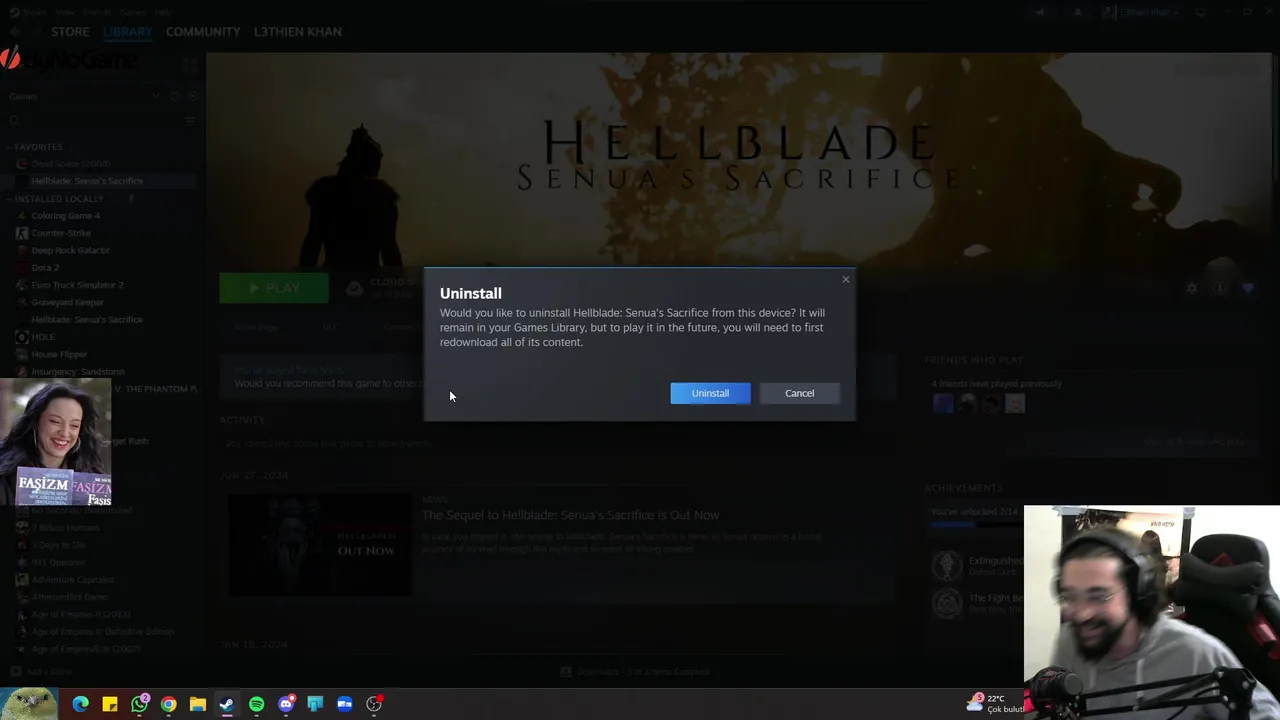Select Euro Truck Simulator 2
Screen dimensions: 1280x720
[77, 285]
